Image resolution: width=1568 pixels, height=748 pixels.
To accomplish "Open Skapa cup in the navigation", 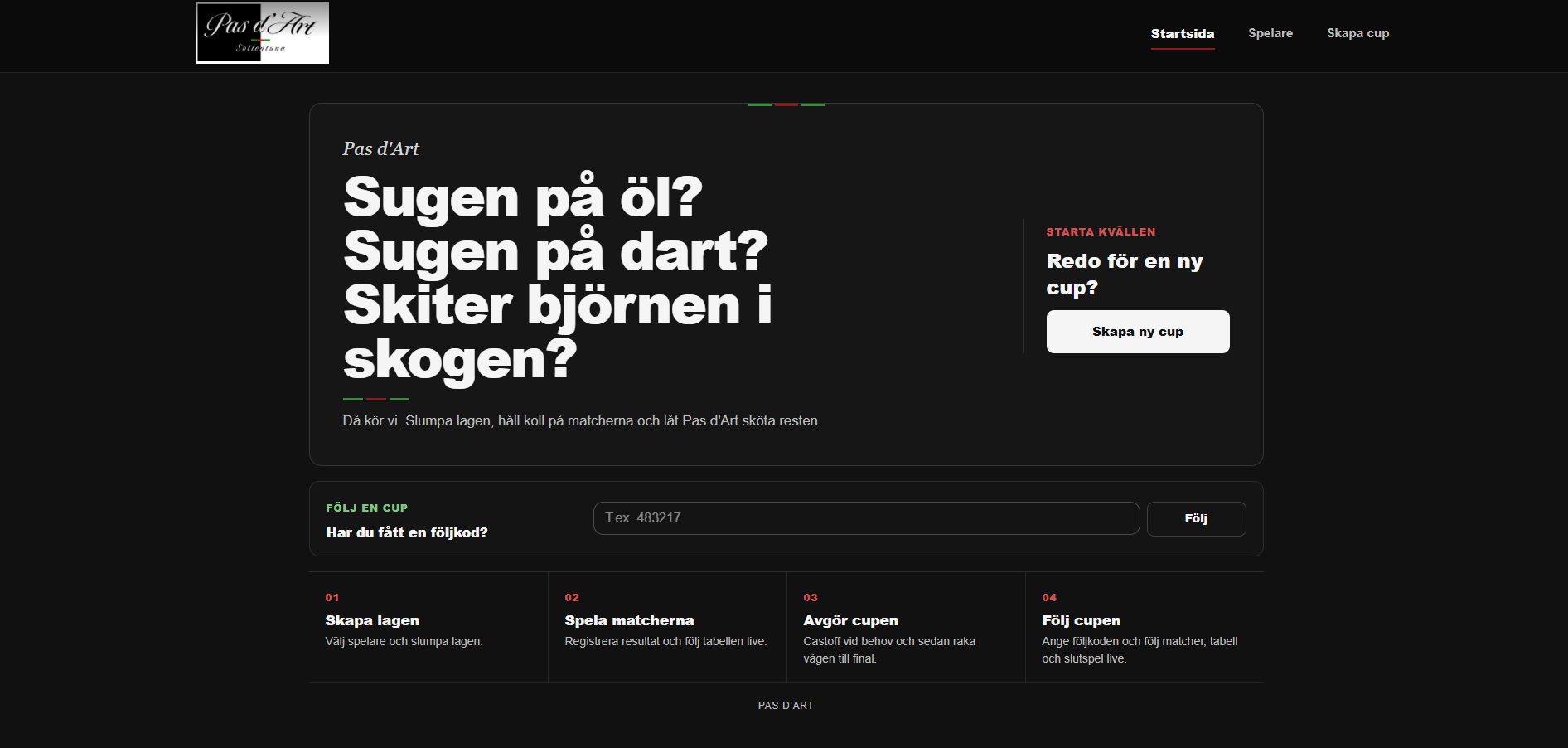I will pos(1357,33).
